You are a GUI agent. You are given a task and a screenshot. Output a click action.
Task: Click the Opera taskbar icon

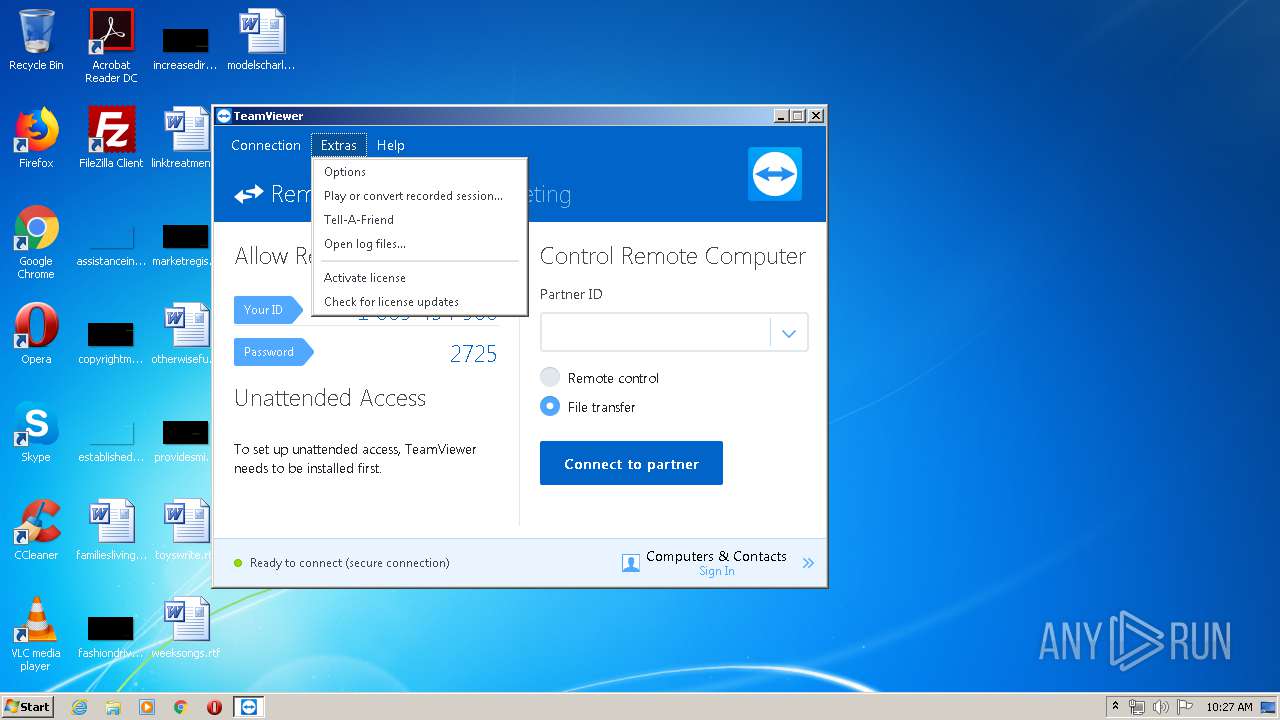214,707
